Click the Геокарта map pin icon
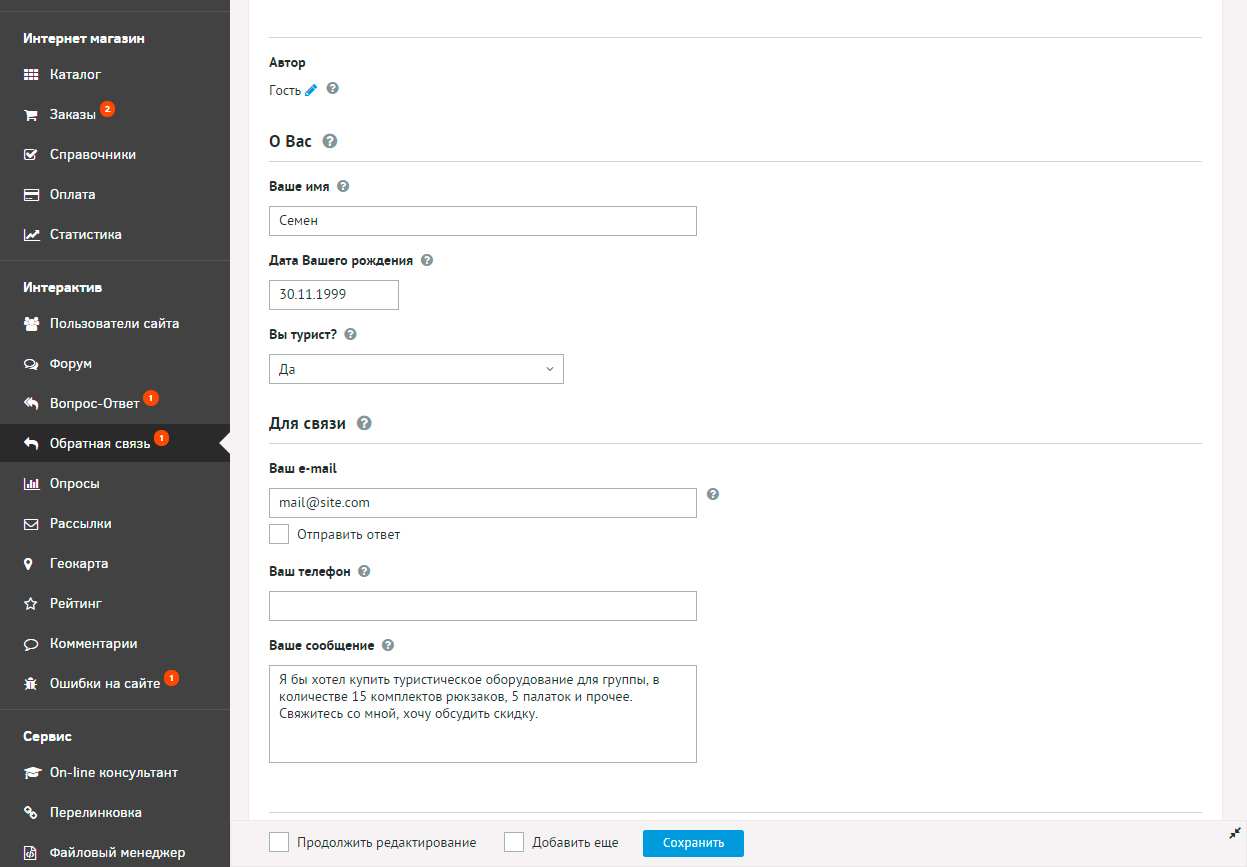1247x867 pixels. pos(29,564)
